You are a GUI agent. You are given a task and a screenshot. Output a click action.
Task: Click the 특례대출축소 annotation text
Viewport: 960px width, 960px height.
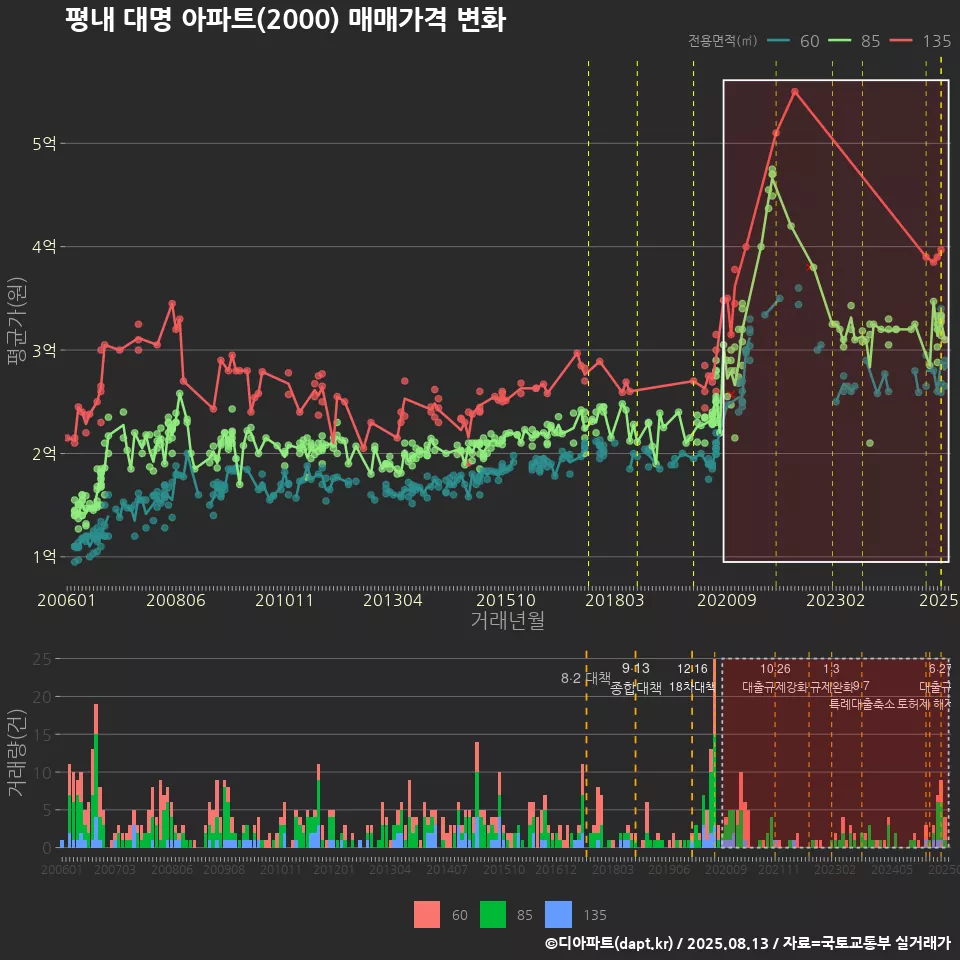861,704
